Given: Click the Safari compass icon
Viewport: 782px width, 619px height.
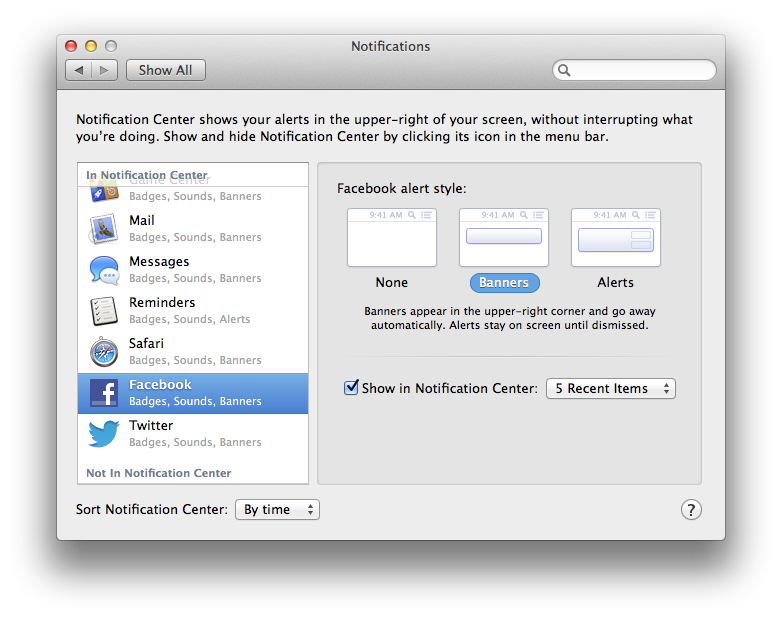Looking at the screenshot, I should coord(104,352).
